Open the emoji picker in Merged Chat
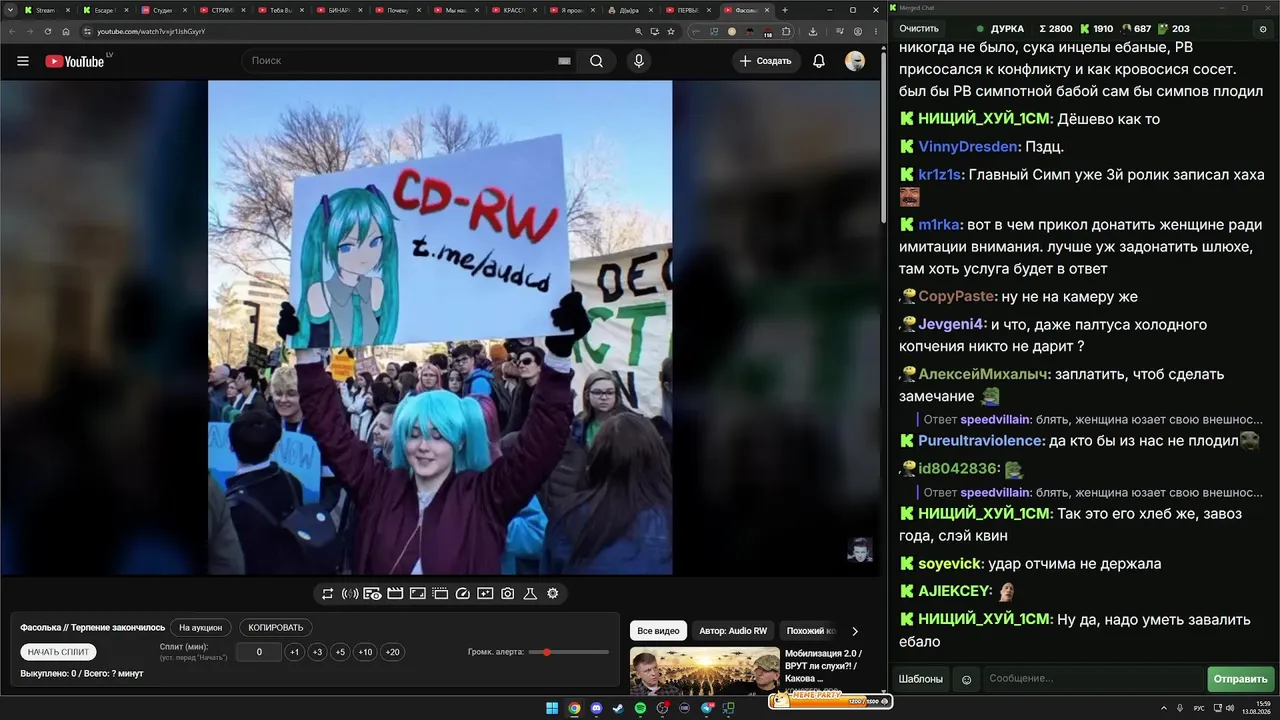 coord(966,679)
